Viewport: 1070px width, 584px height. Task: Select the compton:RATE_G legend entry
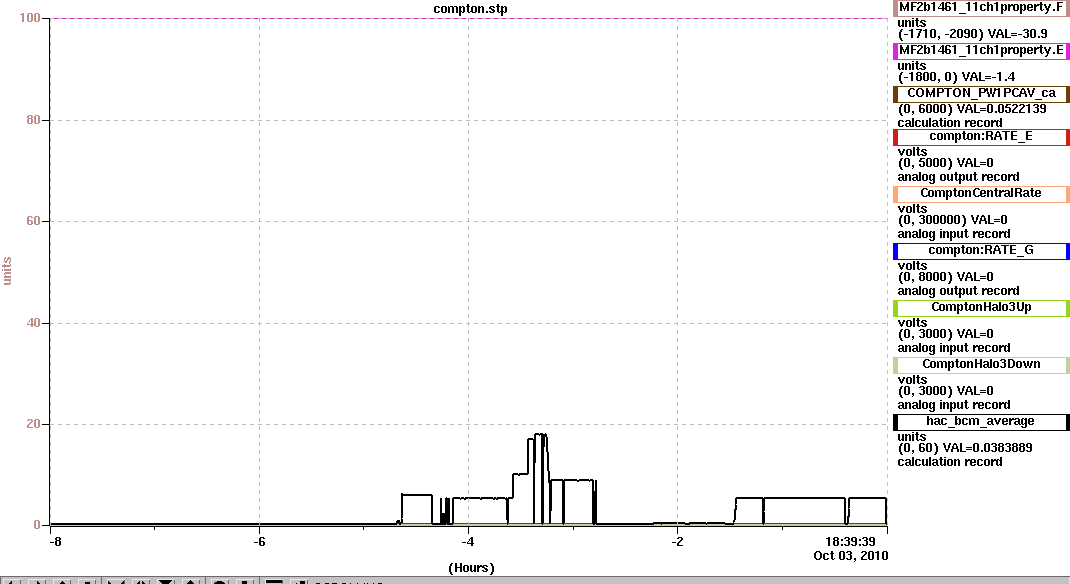tap(981, 251)
